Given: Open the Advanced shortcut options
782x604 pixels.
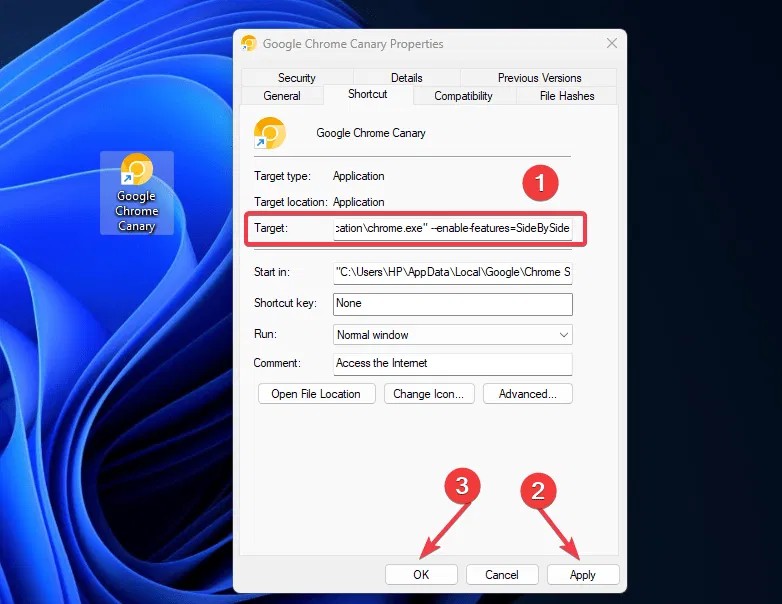Looking at the screenshot, I should [x=527, y=394].
